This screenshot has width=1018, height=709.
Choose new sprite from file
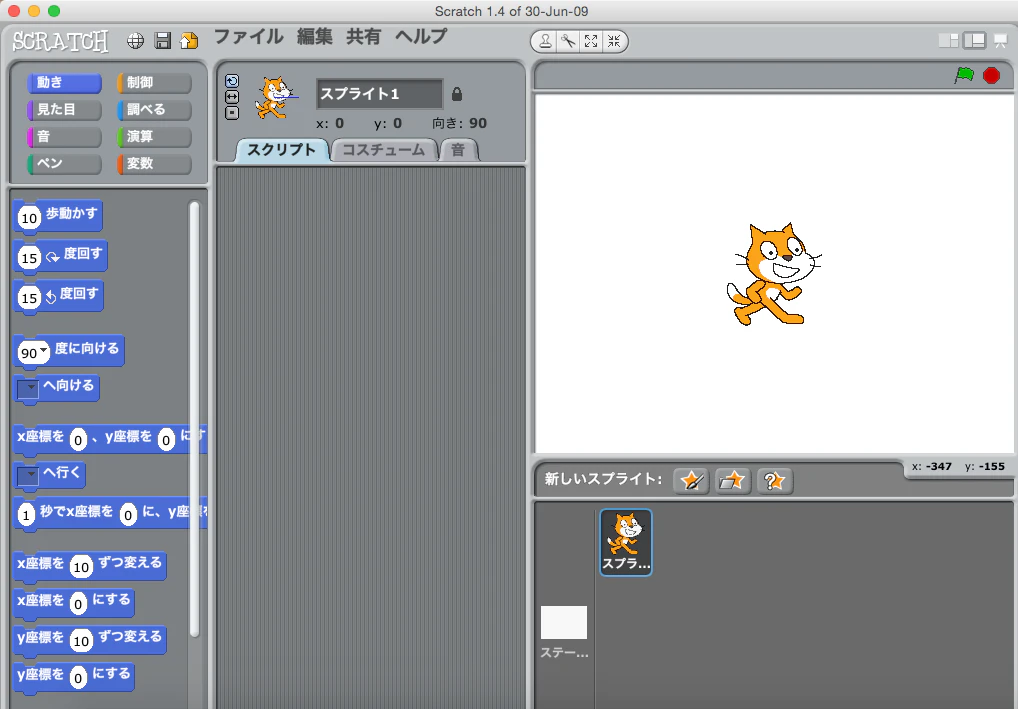(x=732, y=481)
